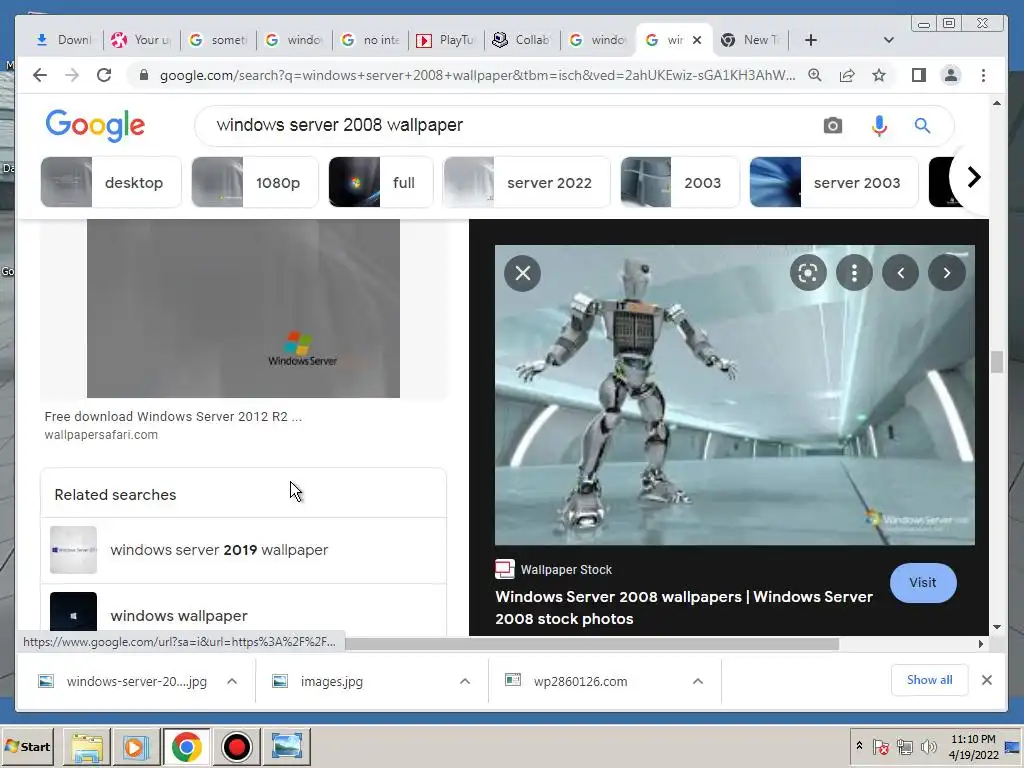
Task: Click the horizontal scrollbar at the page bottom
Action: click(x=592, y=644)
